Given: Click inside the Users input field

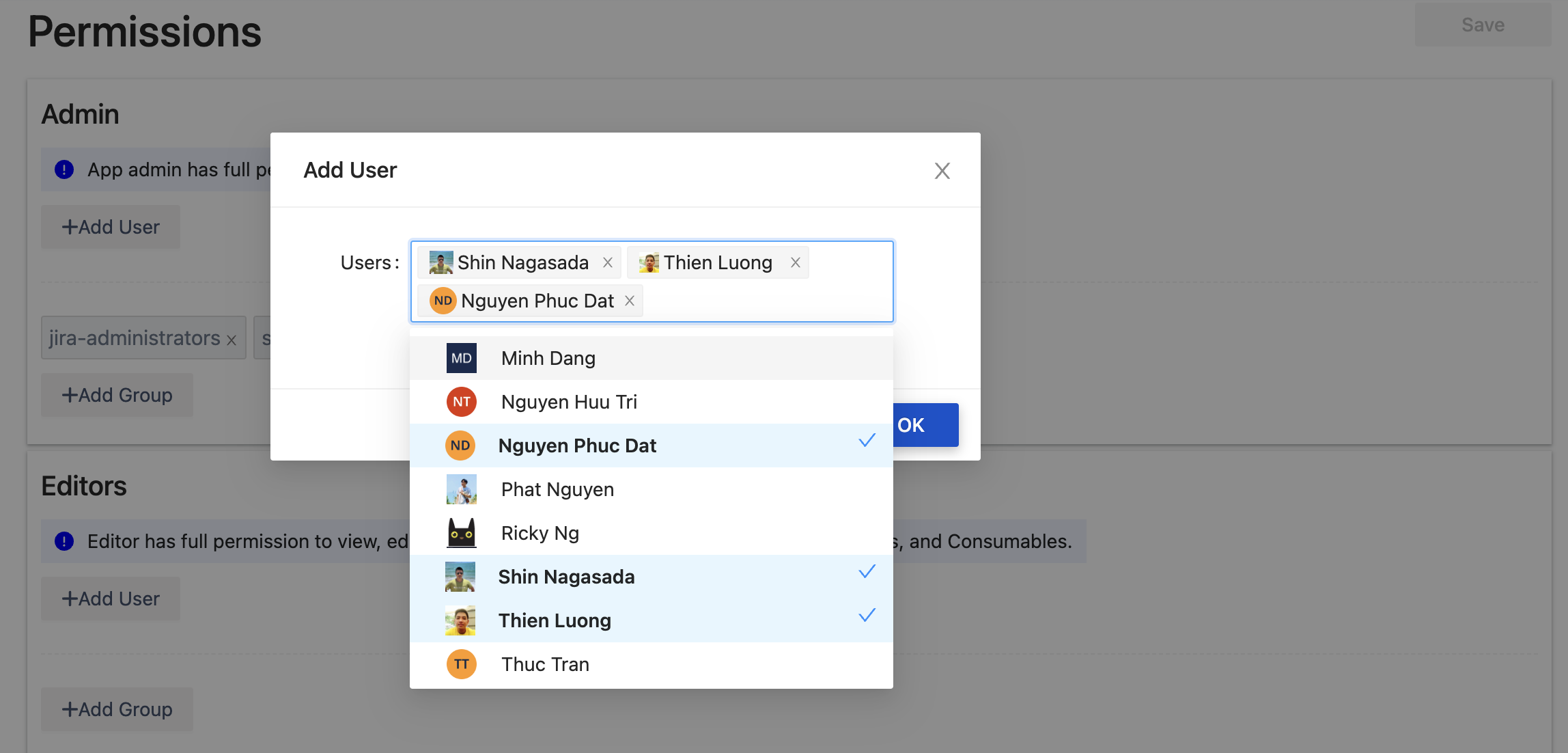Looking at the screenshot, I should click(765, 301).
